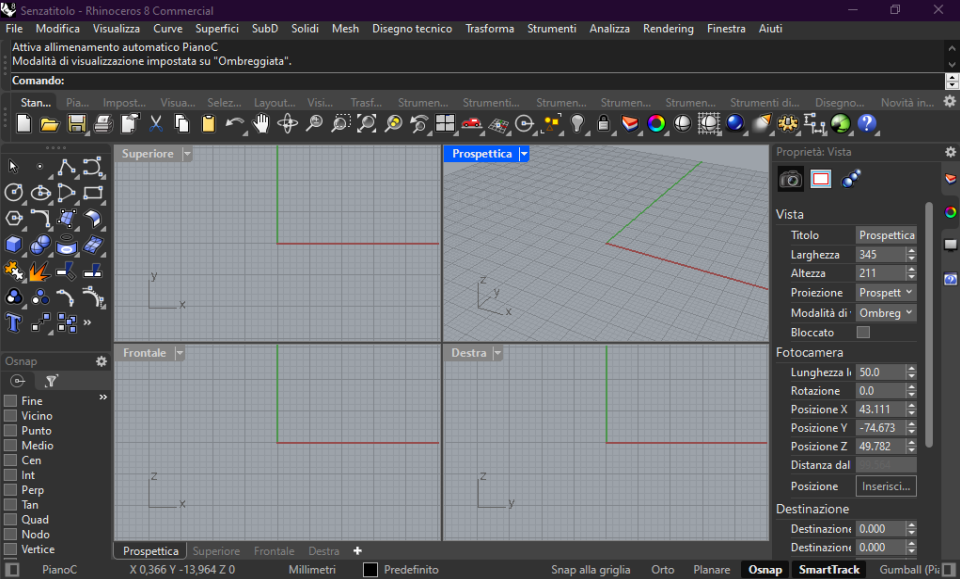Open the Prospettica viewport dropdown arrow
Image resolution: width=960 pixels, height=579 pixels.
coord(523,154)
